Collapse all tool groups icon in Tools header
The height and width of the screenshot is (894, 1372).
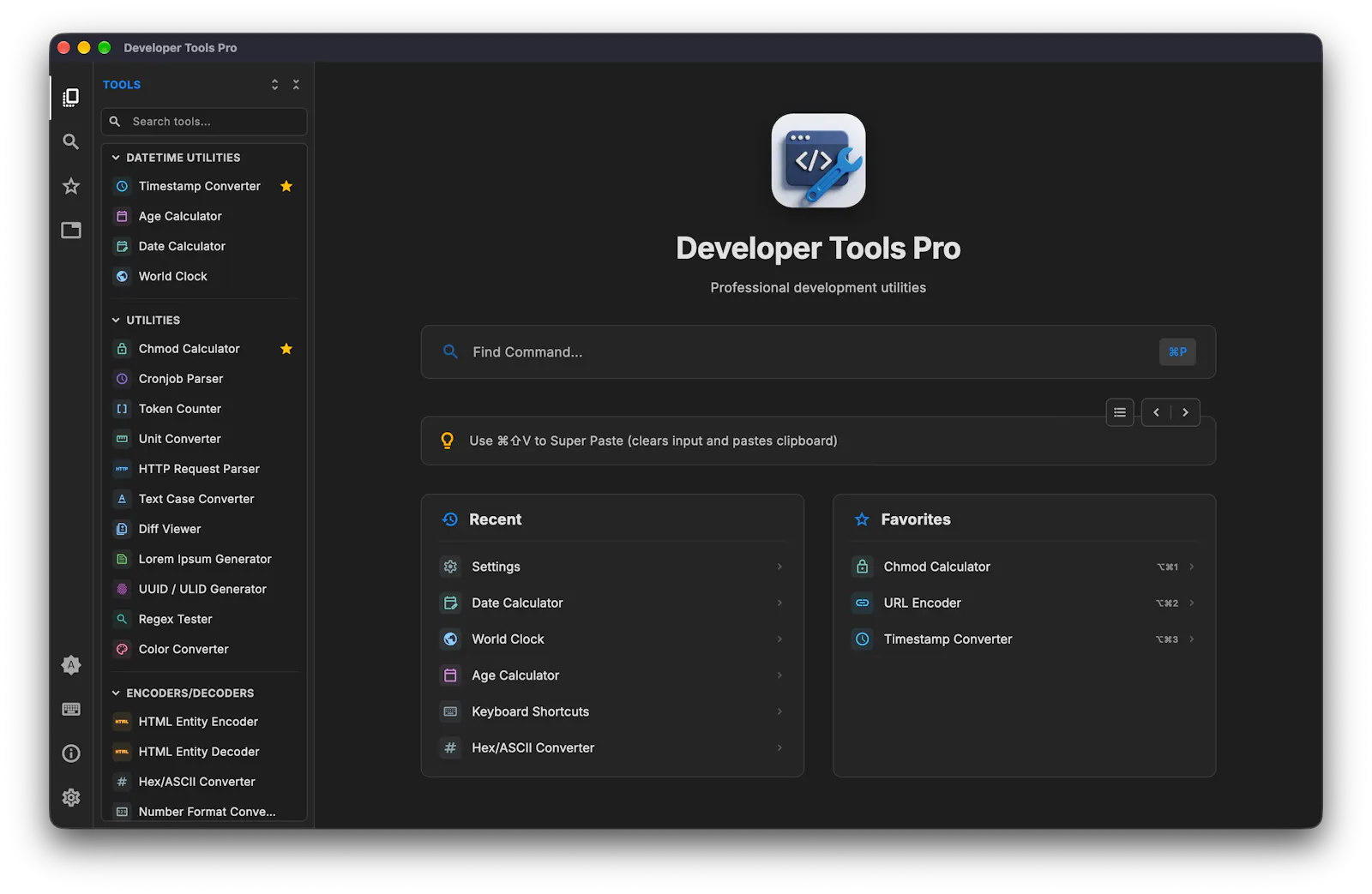(x=296, y=85)
